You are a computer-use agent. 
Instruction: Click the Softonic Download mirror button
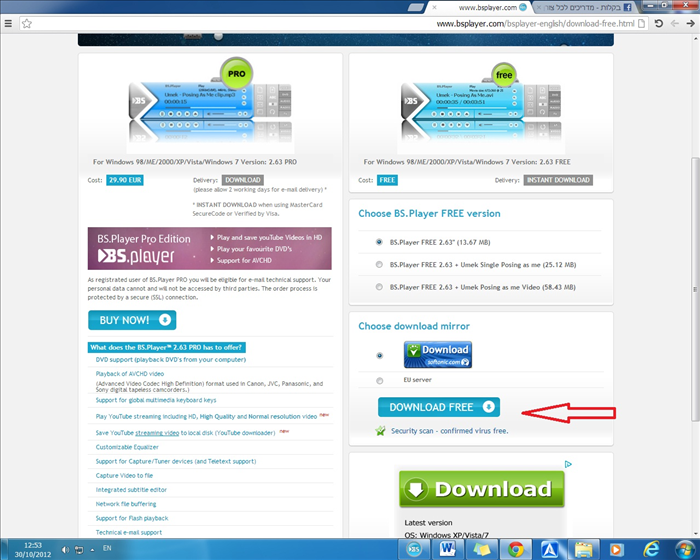pos(438,355)
